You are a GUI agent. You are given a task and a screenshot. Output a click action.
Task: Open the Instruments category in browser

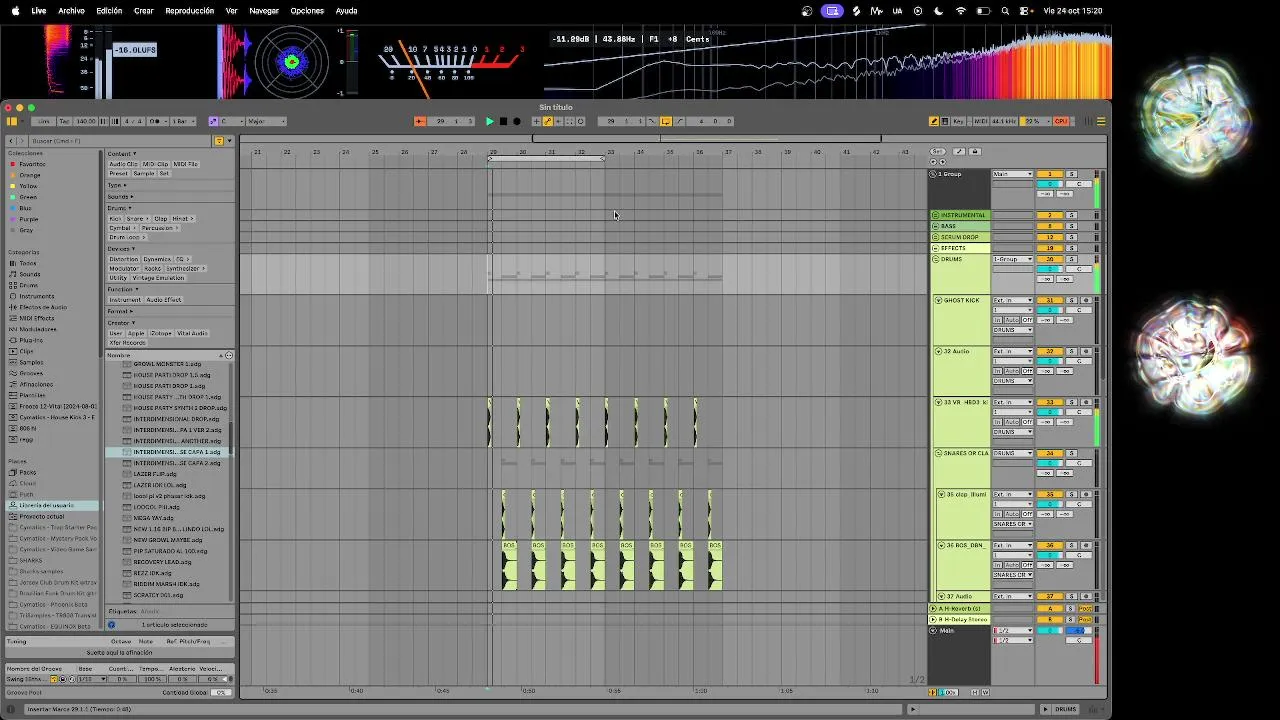[37, 296]
